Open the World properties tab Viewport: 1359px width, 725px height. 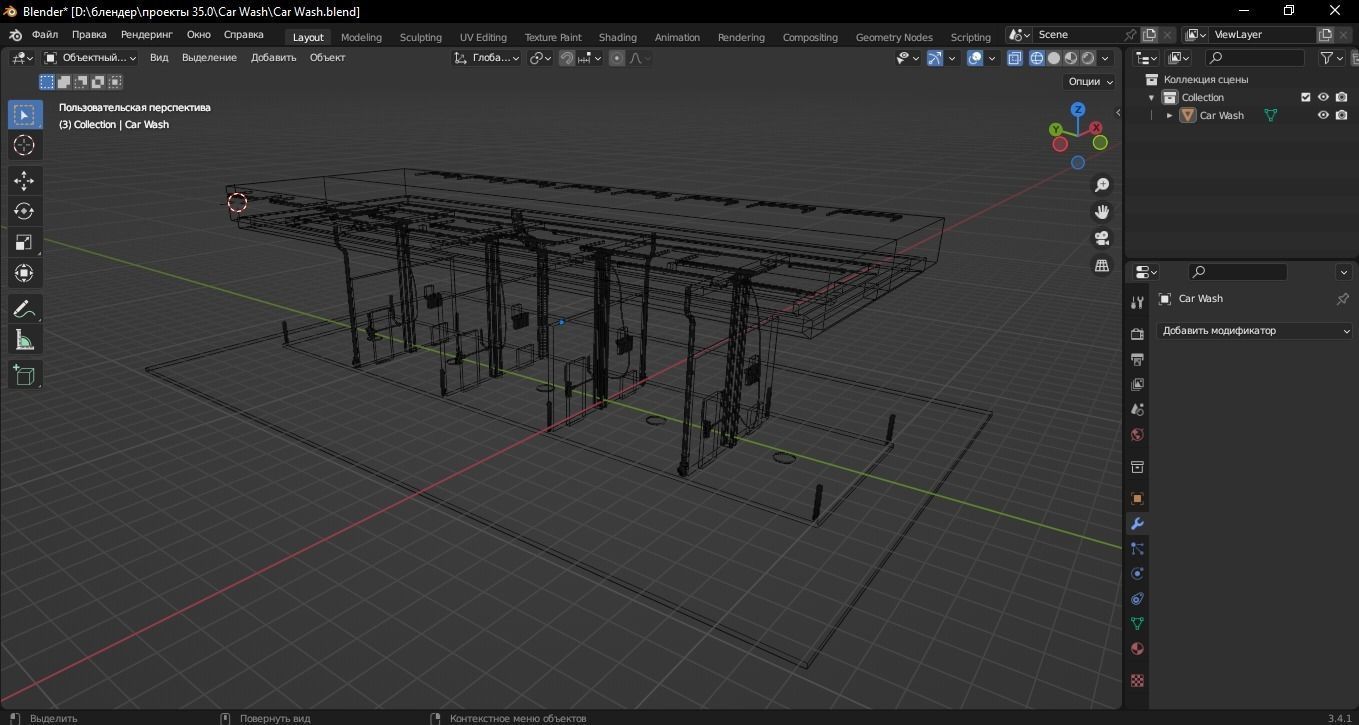[x=1137, y=434]
